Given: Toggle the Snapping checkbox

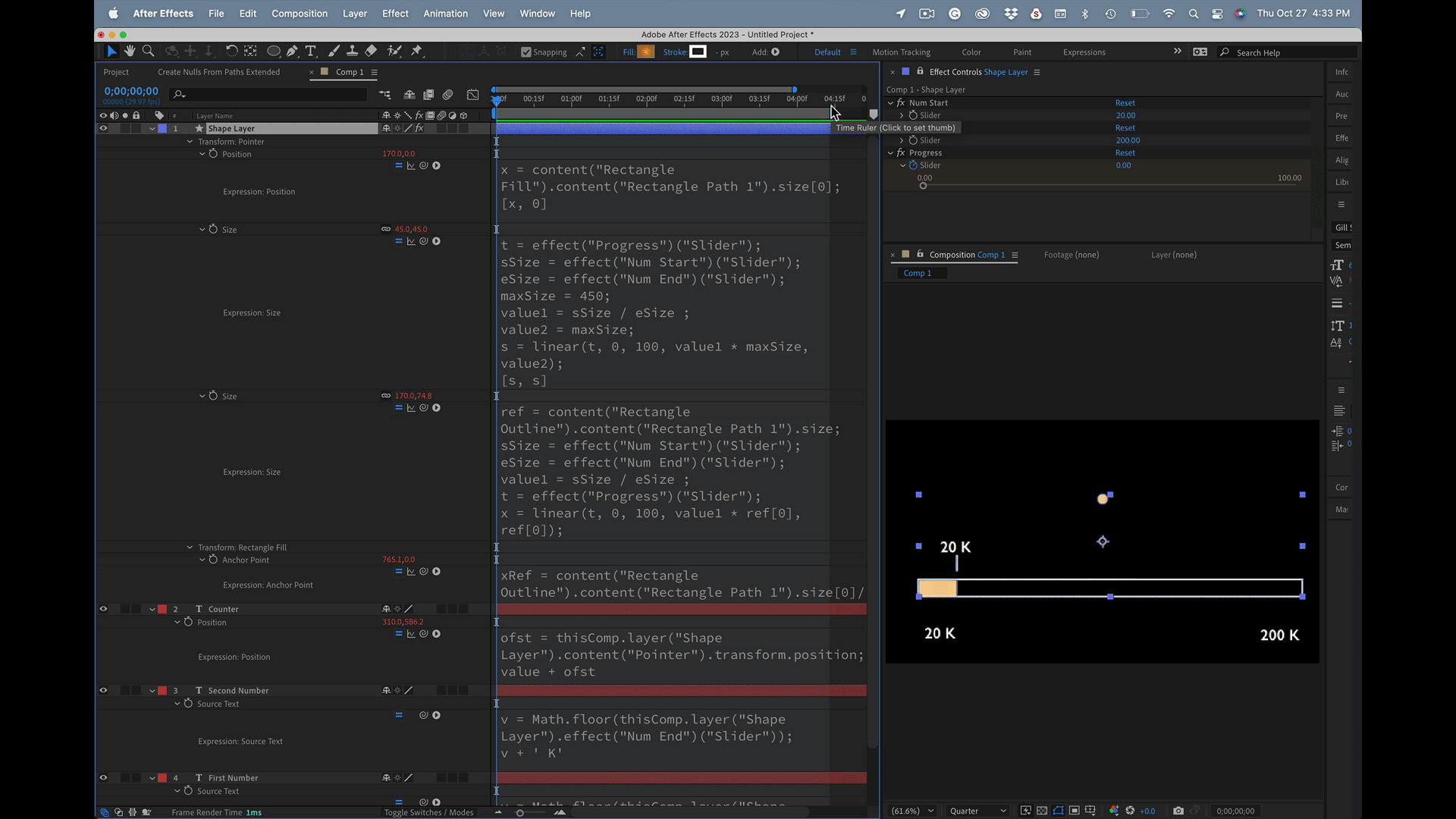Looking at the screenshot, I should pyautogui.click(x=526, y=52).
